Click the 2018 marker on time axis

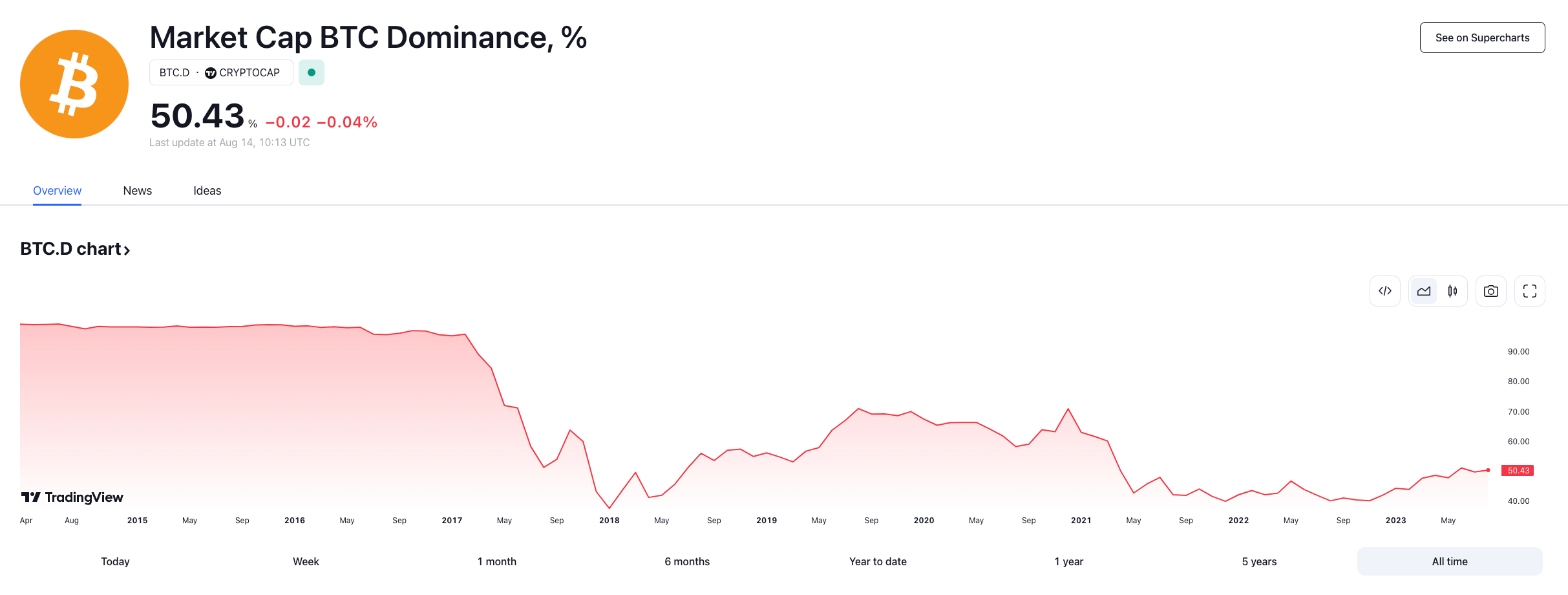pos(609,521)
